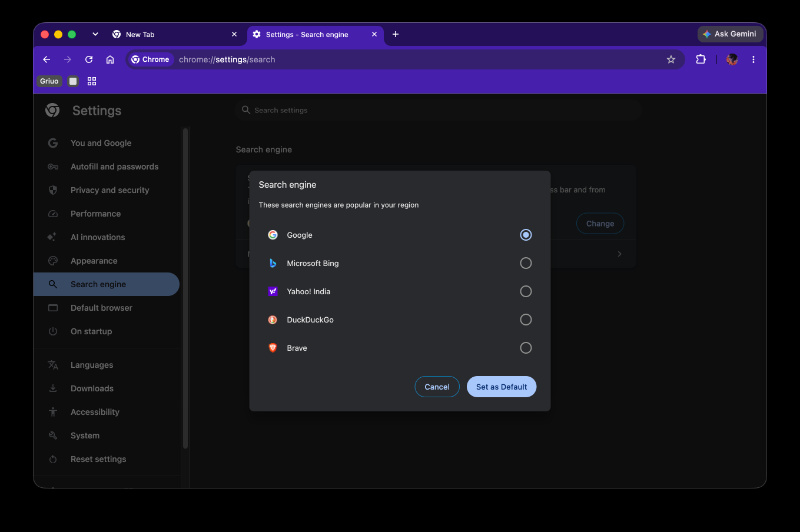Open Chrome's three-dot menu

tap(753, 60)
